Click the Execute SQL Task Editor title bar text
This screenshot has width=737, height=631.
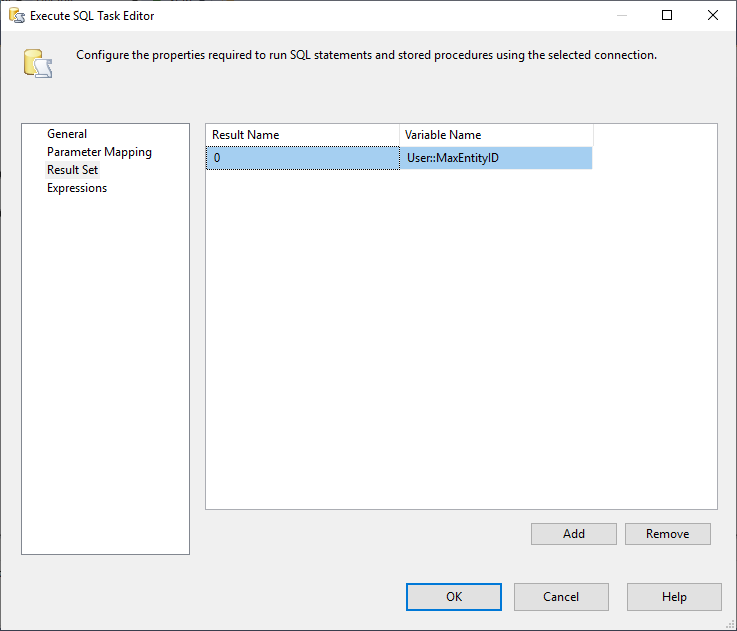point(92,16)
